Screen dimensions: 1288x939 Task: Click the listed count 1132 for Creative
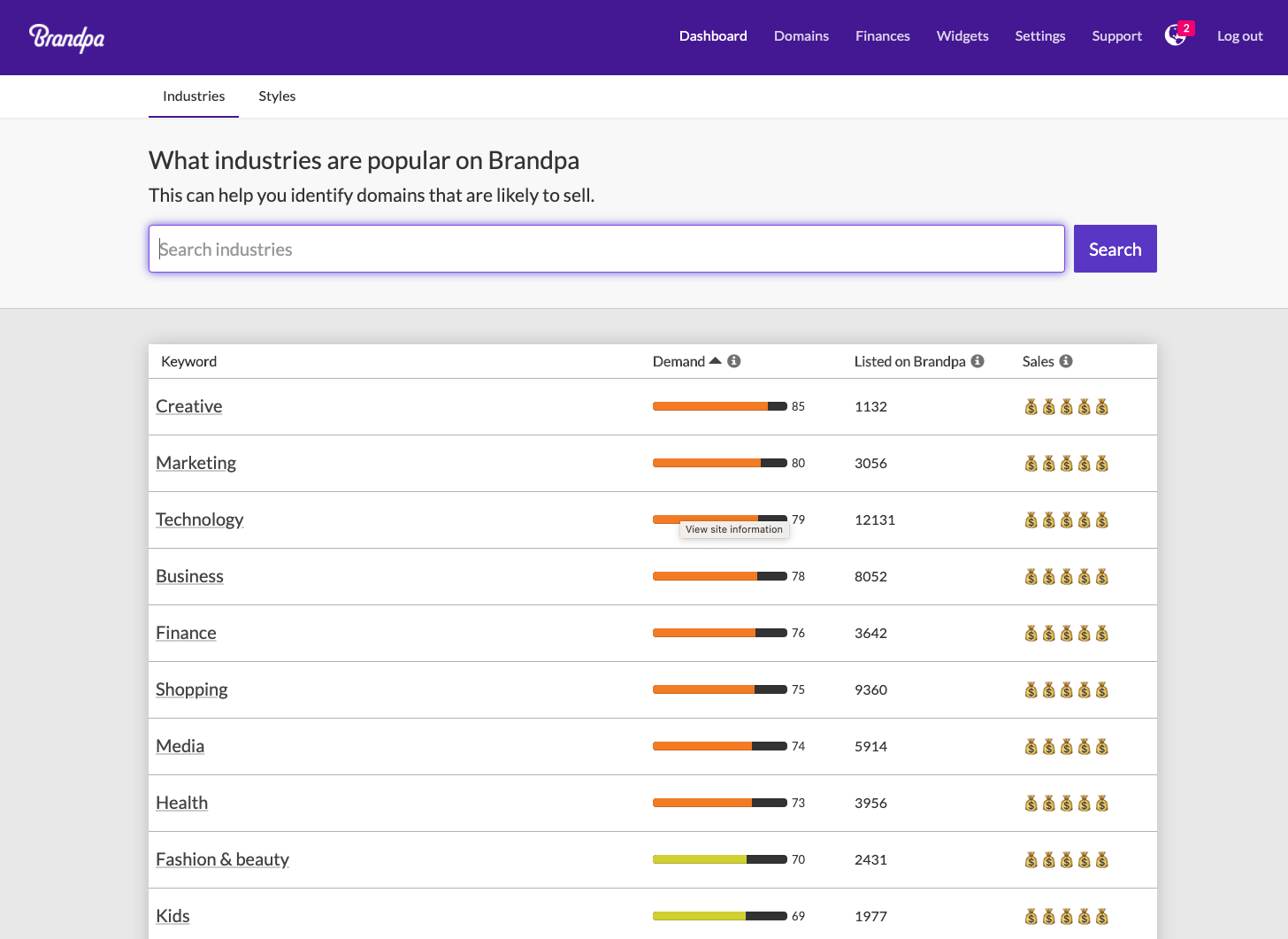[x=871, y=407]
